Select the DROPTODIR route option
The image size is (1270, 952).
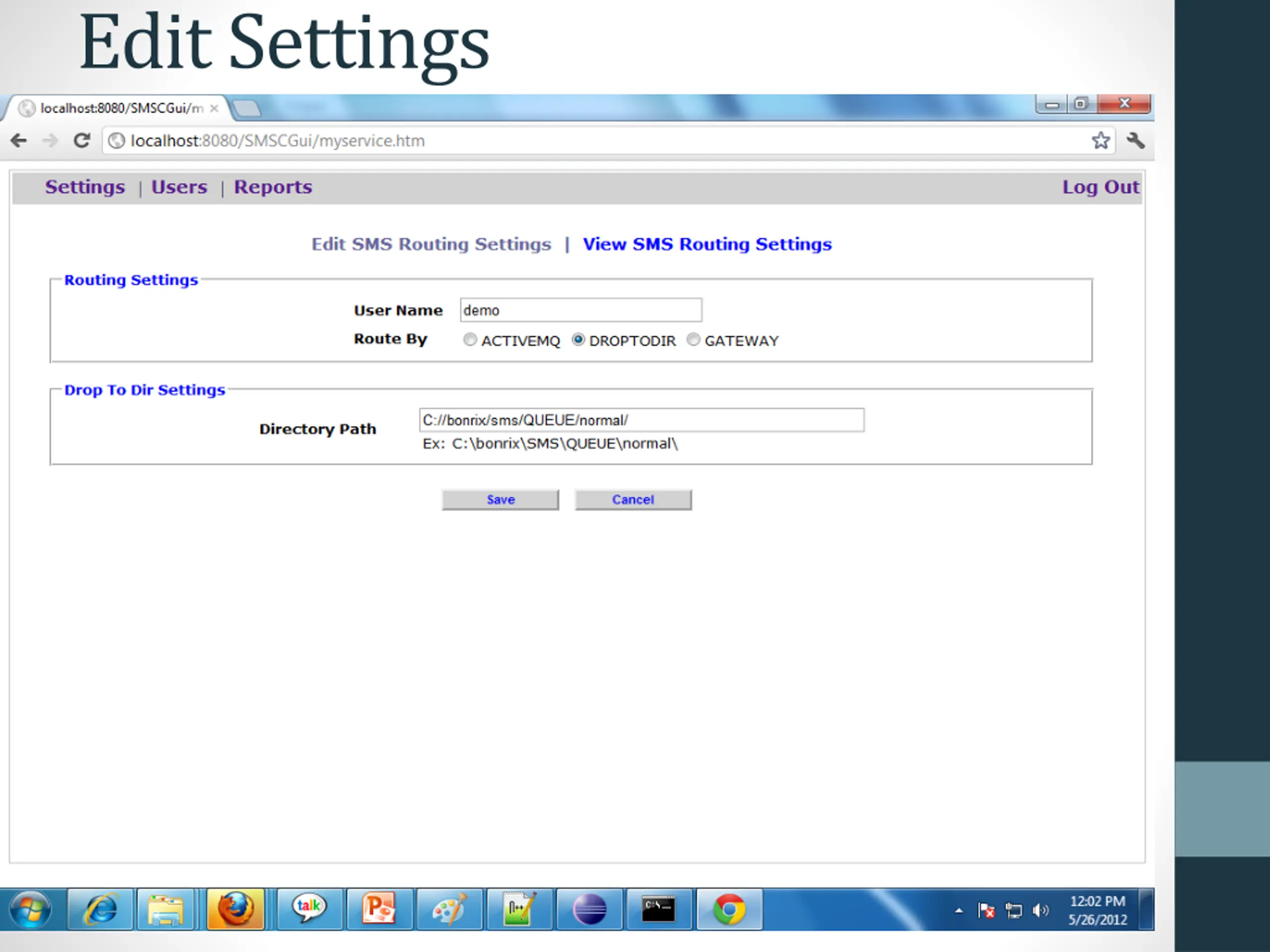coord(578,340)
